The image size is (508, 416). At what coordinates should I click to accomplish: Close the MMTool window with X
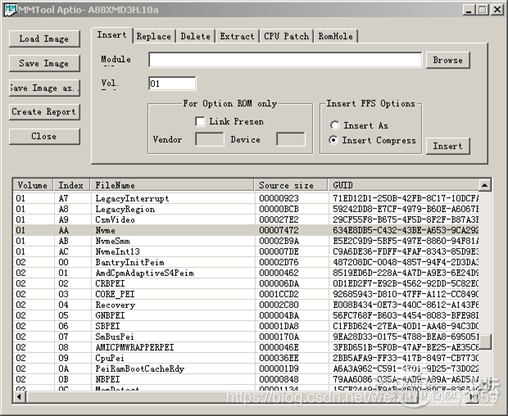497,10
